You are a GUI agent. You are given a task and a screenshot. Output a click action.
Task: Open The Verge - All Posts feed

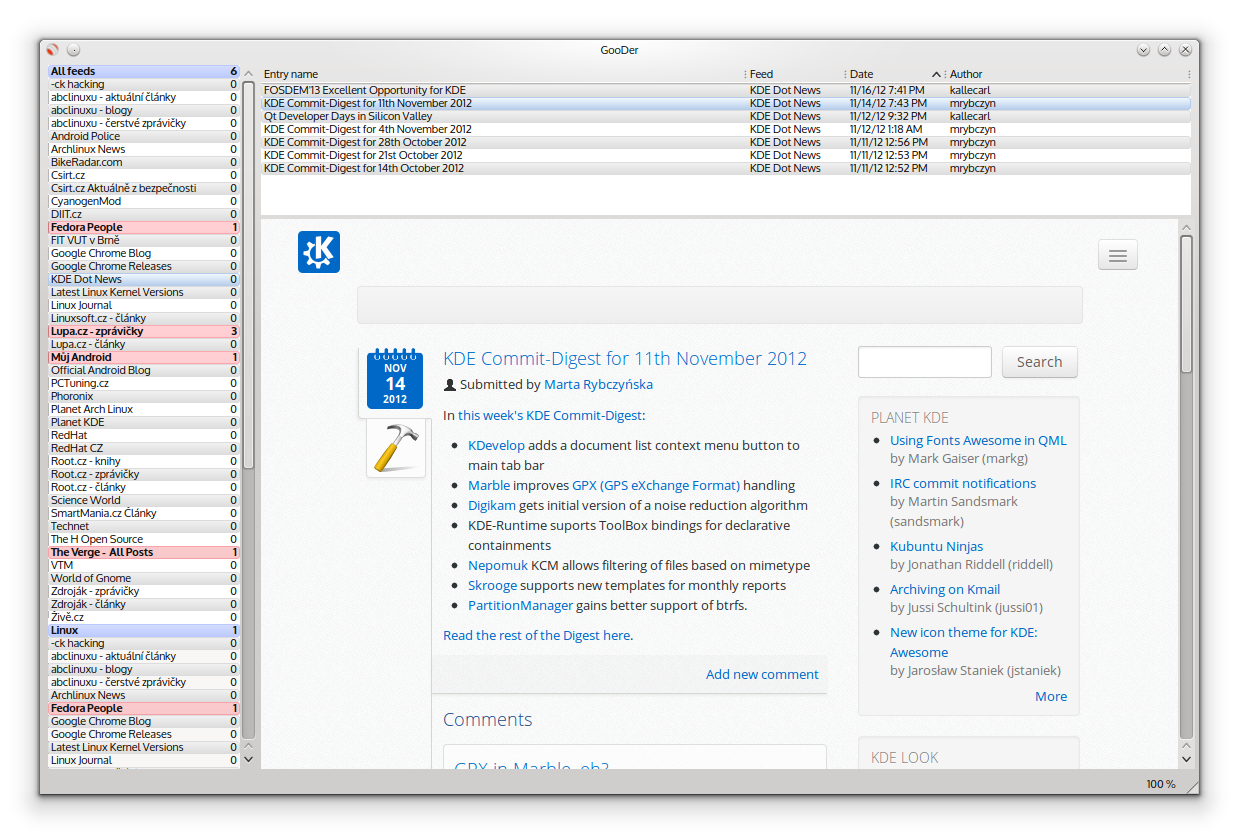(x=144, y=552)
